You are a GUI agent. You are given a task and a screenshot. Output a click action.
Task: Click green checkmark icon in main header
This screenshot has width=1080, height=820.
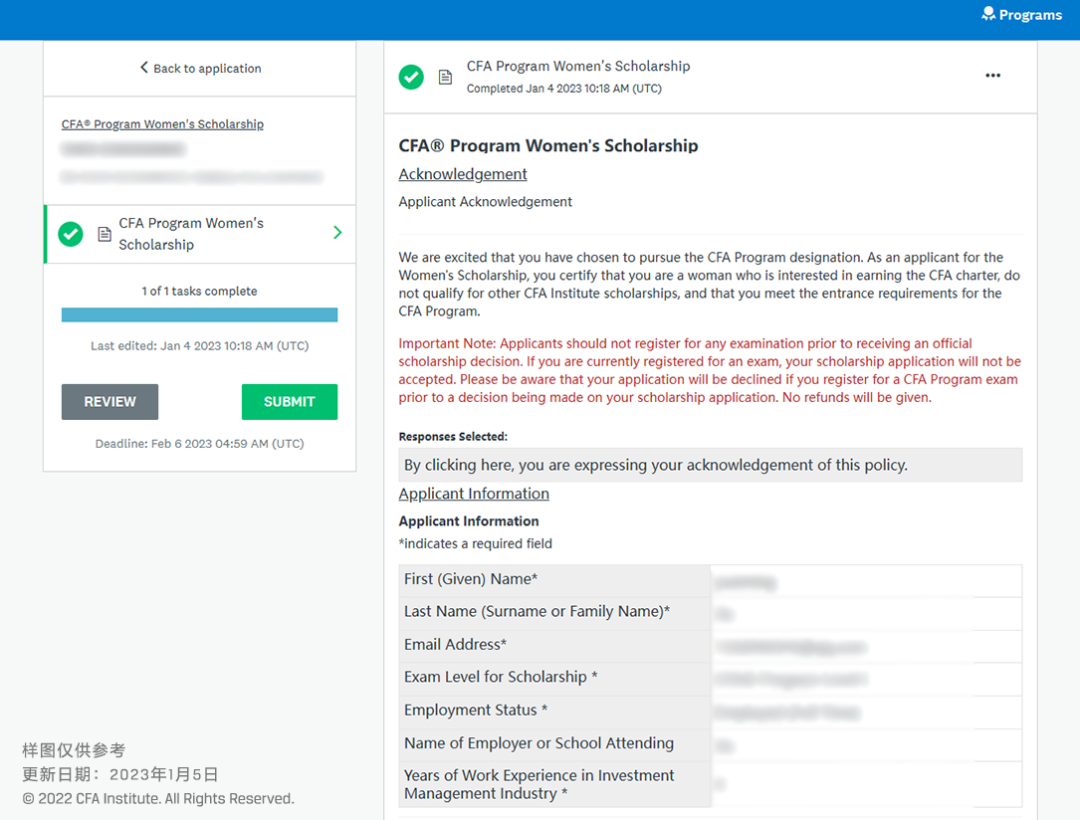411,77
